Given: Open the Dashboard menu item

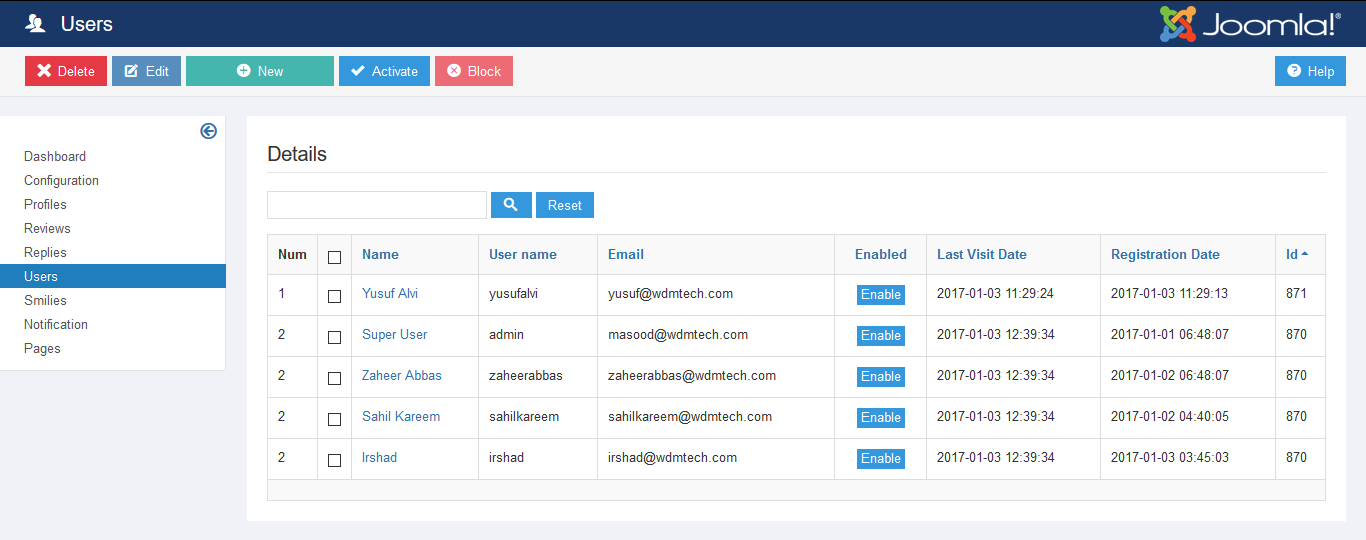Looking at the screenshot, I should (x=55, y=157).
